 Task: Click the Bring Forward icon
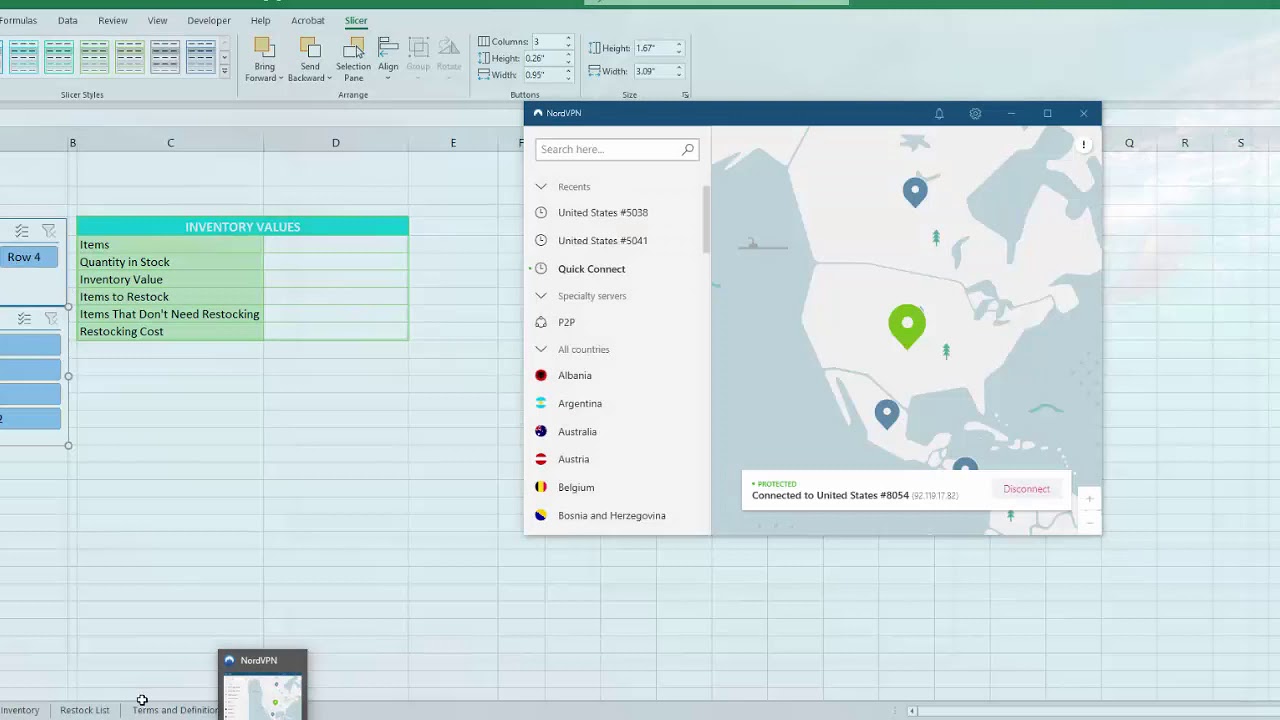pos(264,47)
